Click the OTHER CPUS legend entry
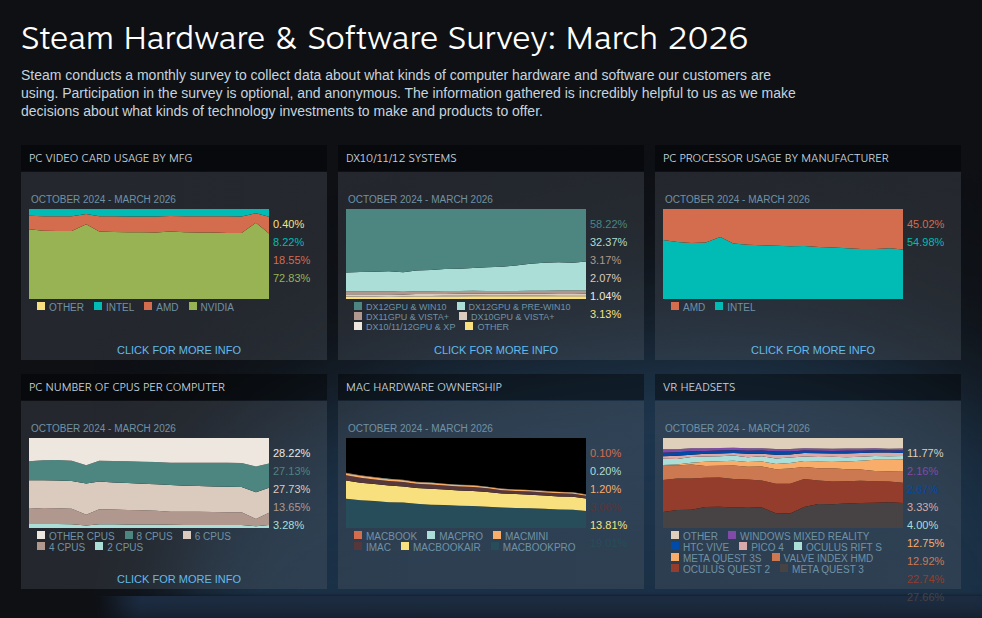Viewport: 982px width, 618px height. (76, 536)
